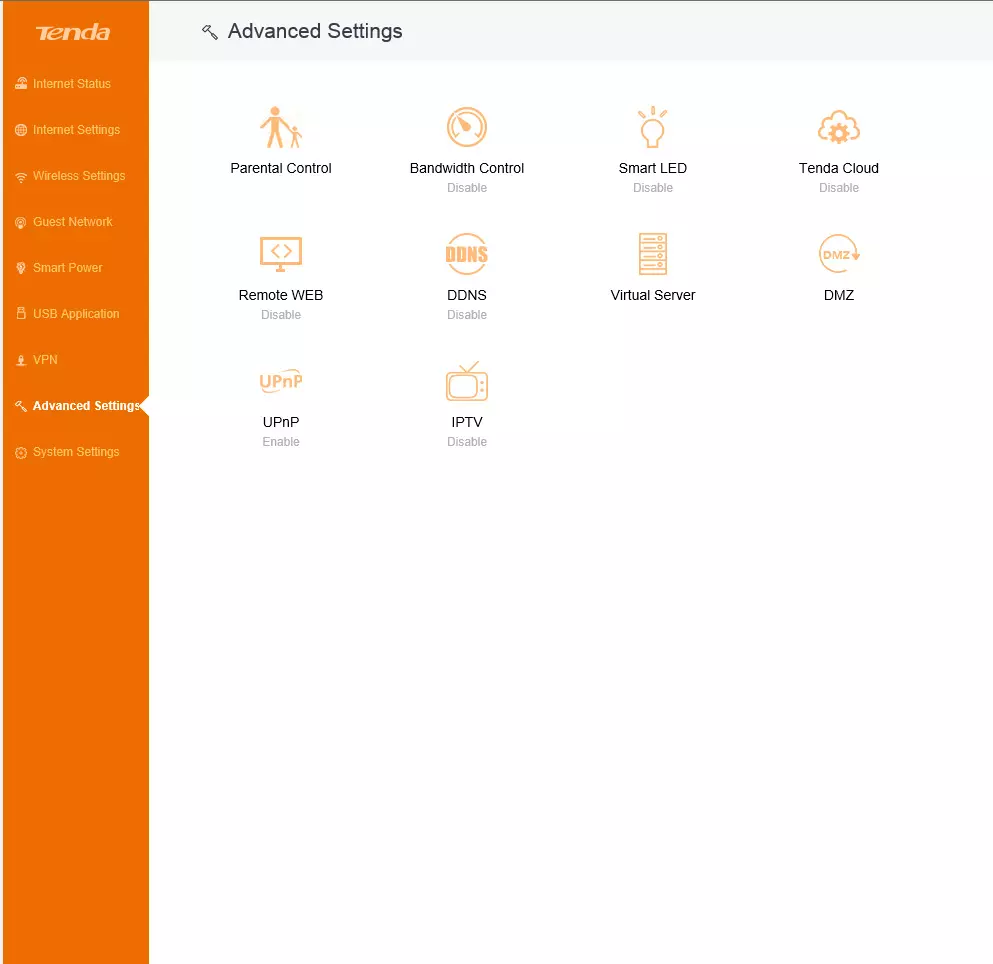Click the Internet Status sidebar icon

(21, 84)
